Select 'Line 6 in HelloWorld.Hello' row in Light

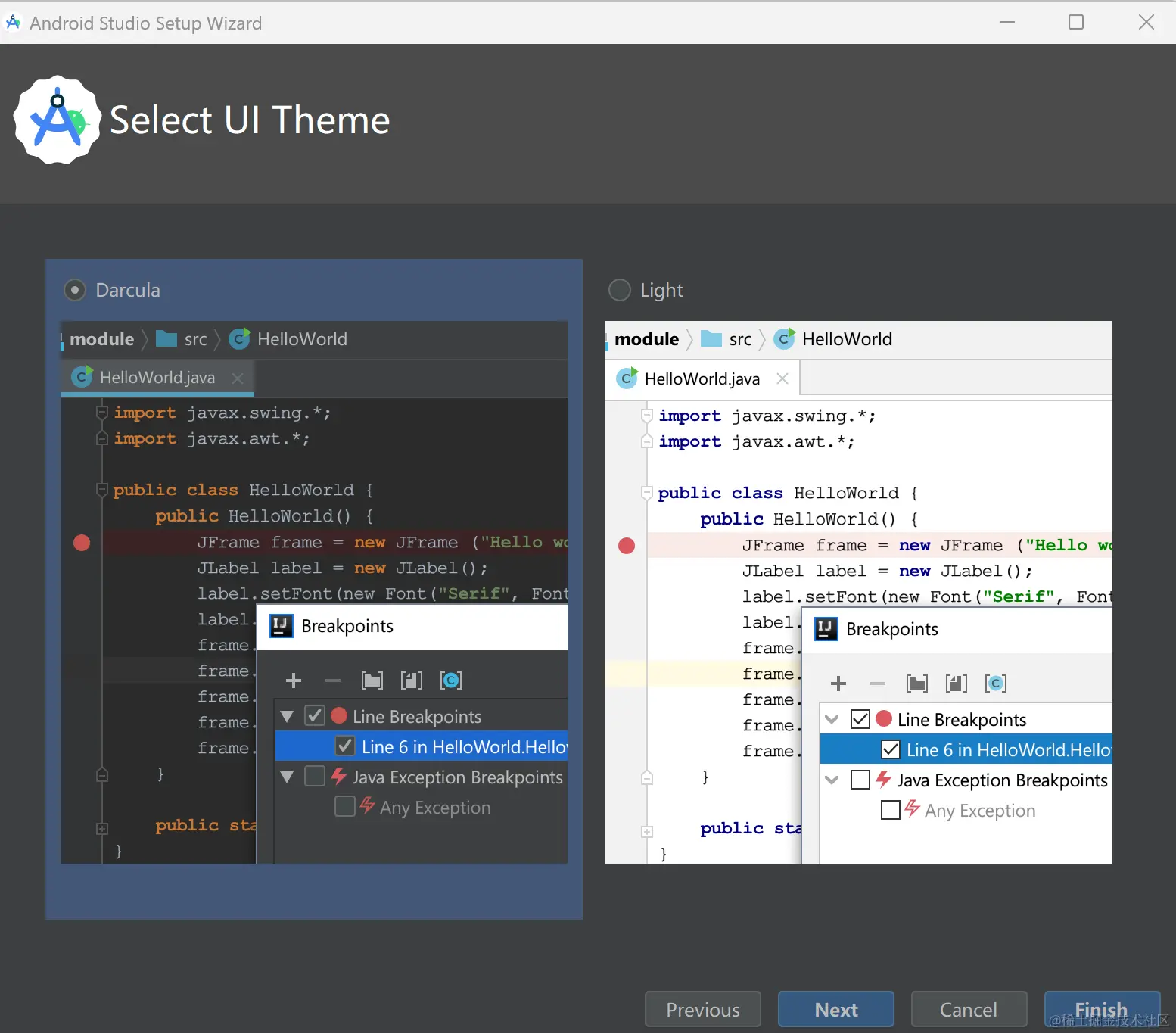point(966,749)
